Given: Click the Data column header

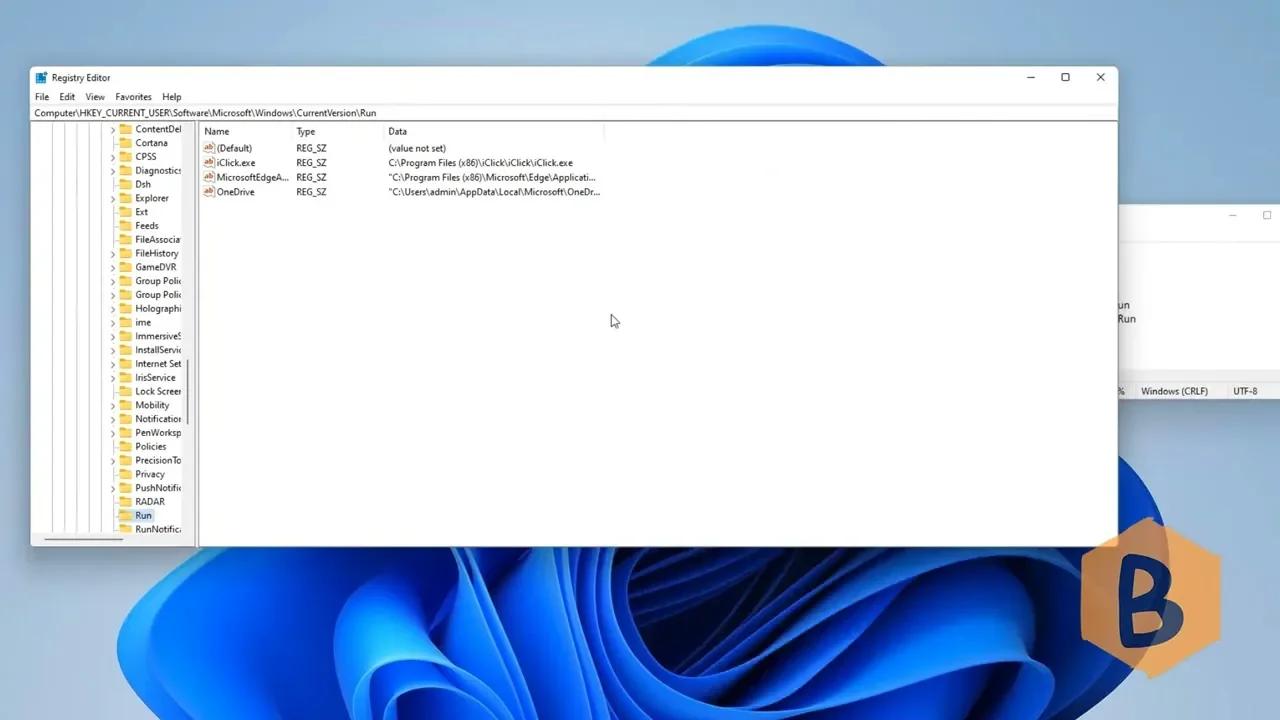Looking at the screenshot, I should pyautogui.click(x=397, y=131).
